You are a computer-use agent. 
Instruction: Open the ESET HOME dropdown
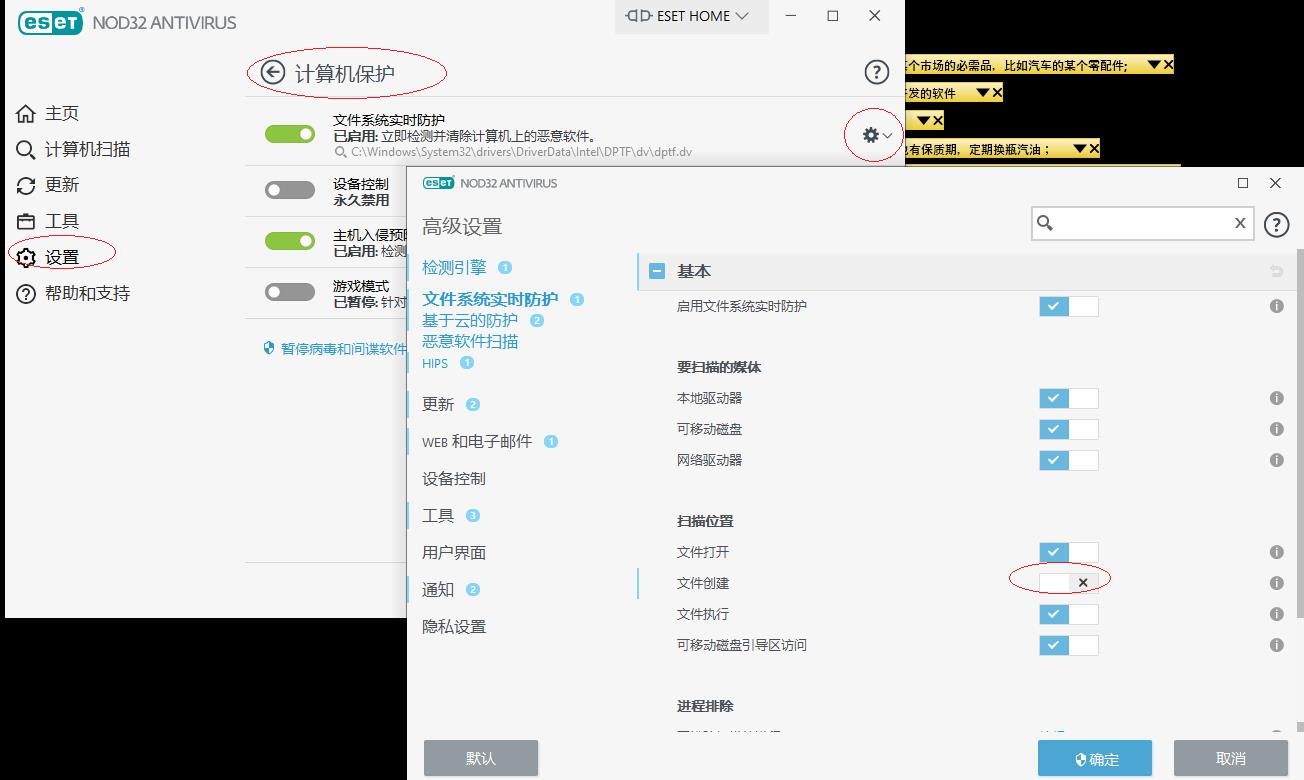(692, 16)
